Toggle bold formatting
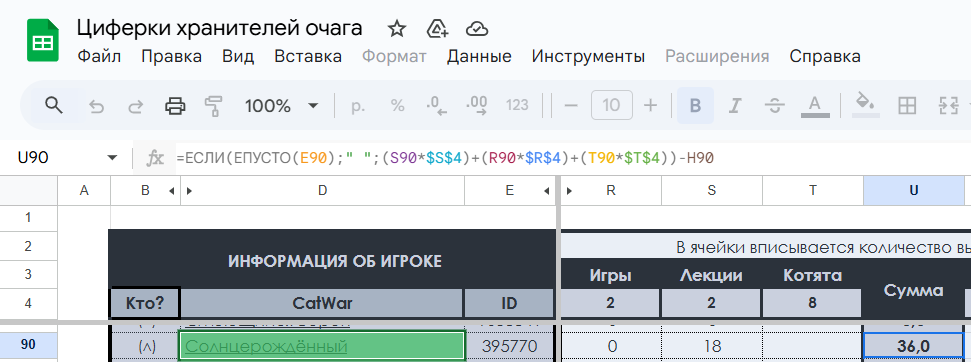 pyautogui.click(x=695, y=106)
